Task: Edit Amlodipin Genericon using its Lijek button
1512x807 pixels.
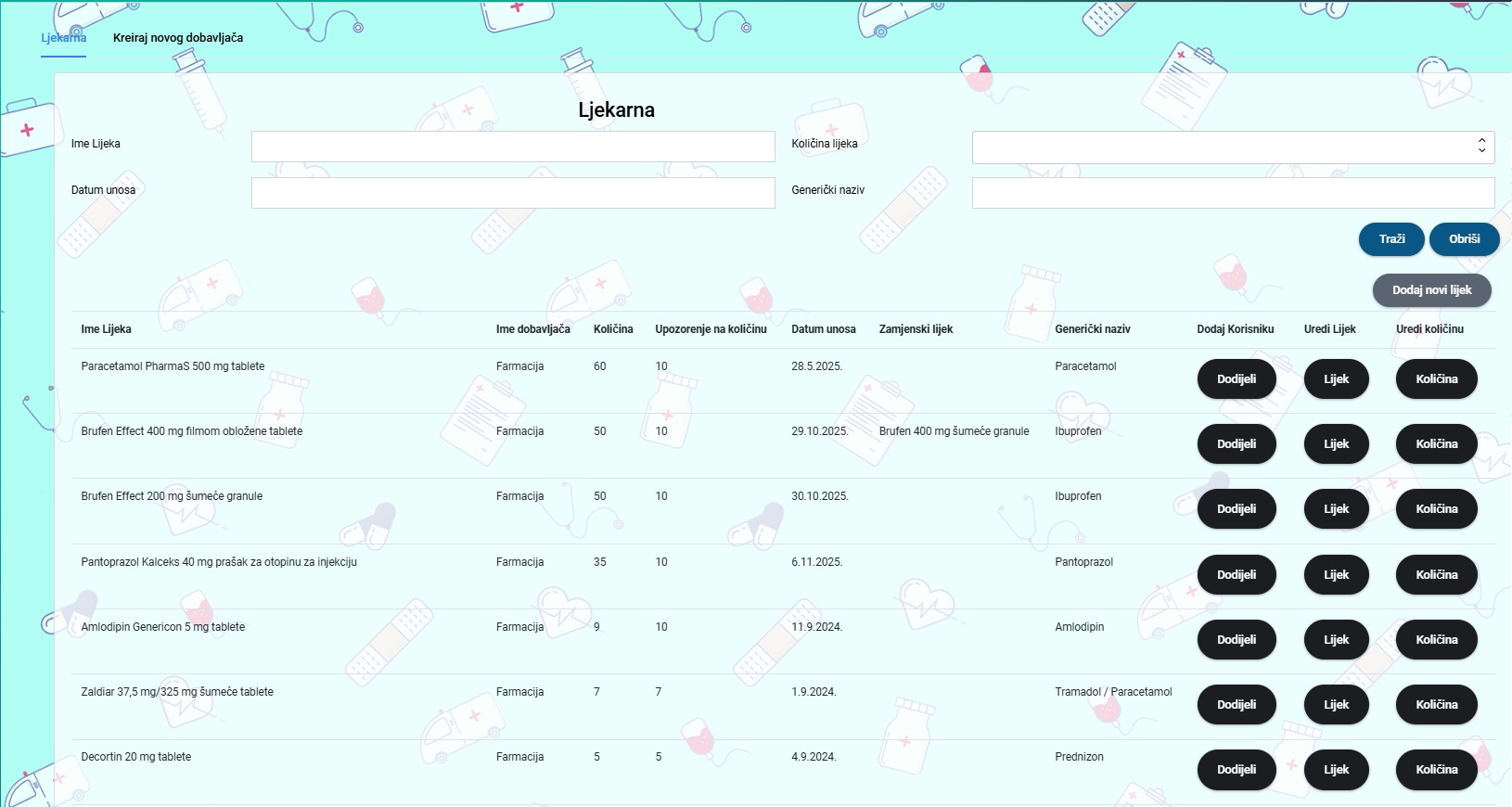Action: click(x=1336, y=640)
